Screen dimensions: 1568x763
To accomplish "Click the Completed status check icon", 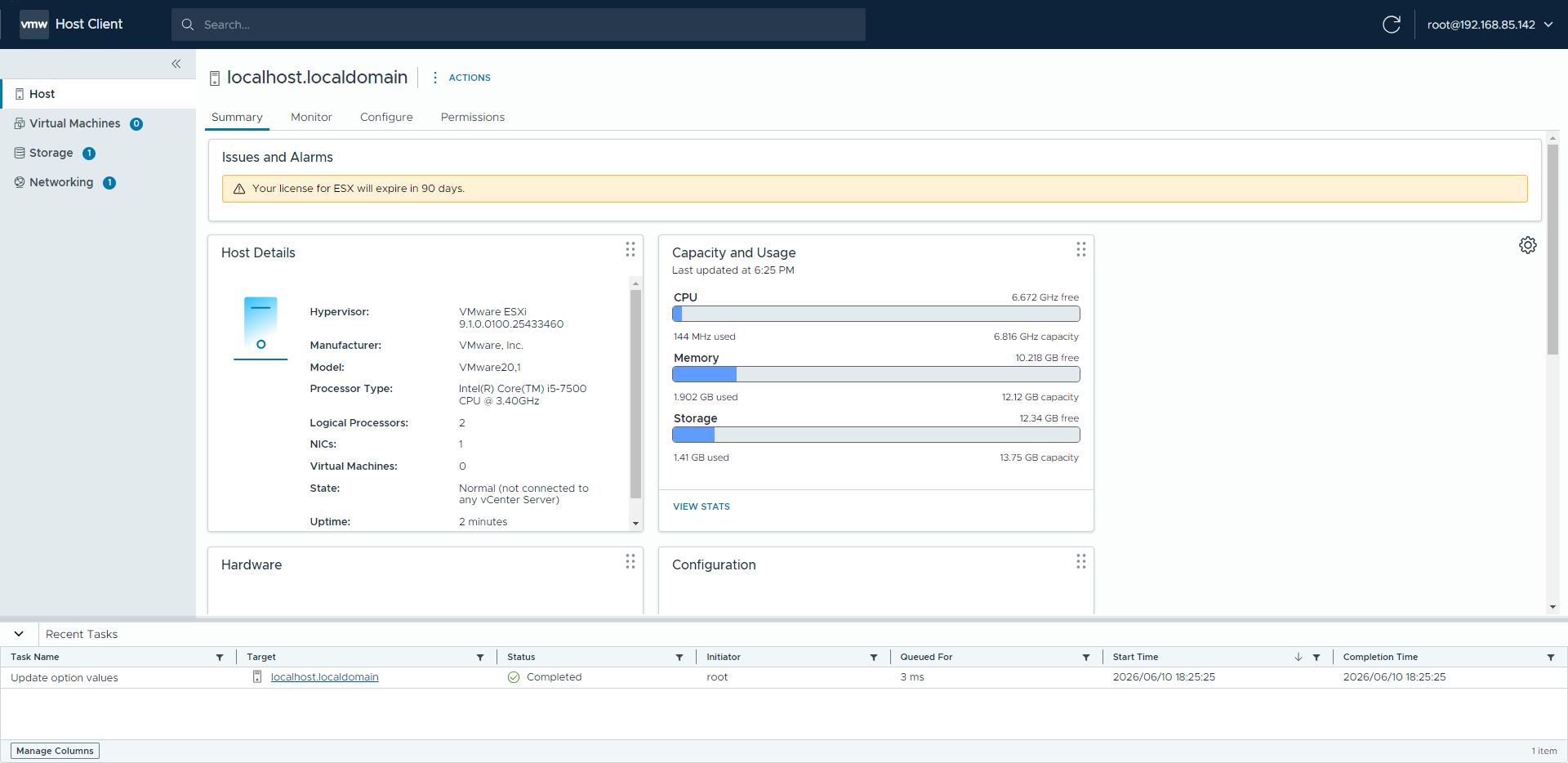I will pyautogui.click(x=514, y=677).
